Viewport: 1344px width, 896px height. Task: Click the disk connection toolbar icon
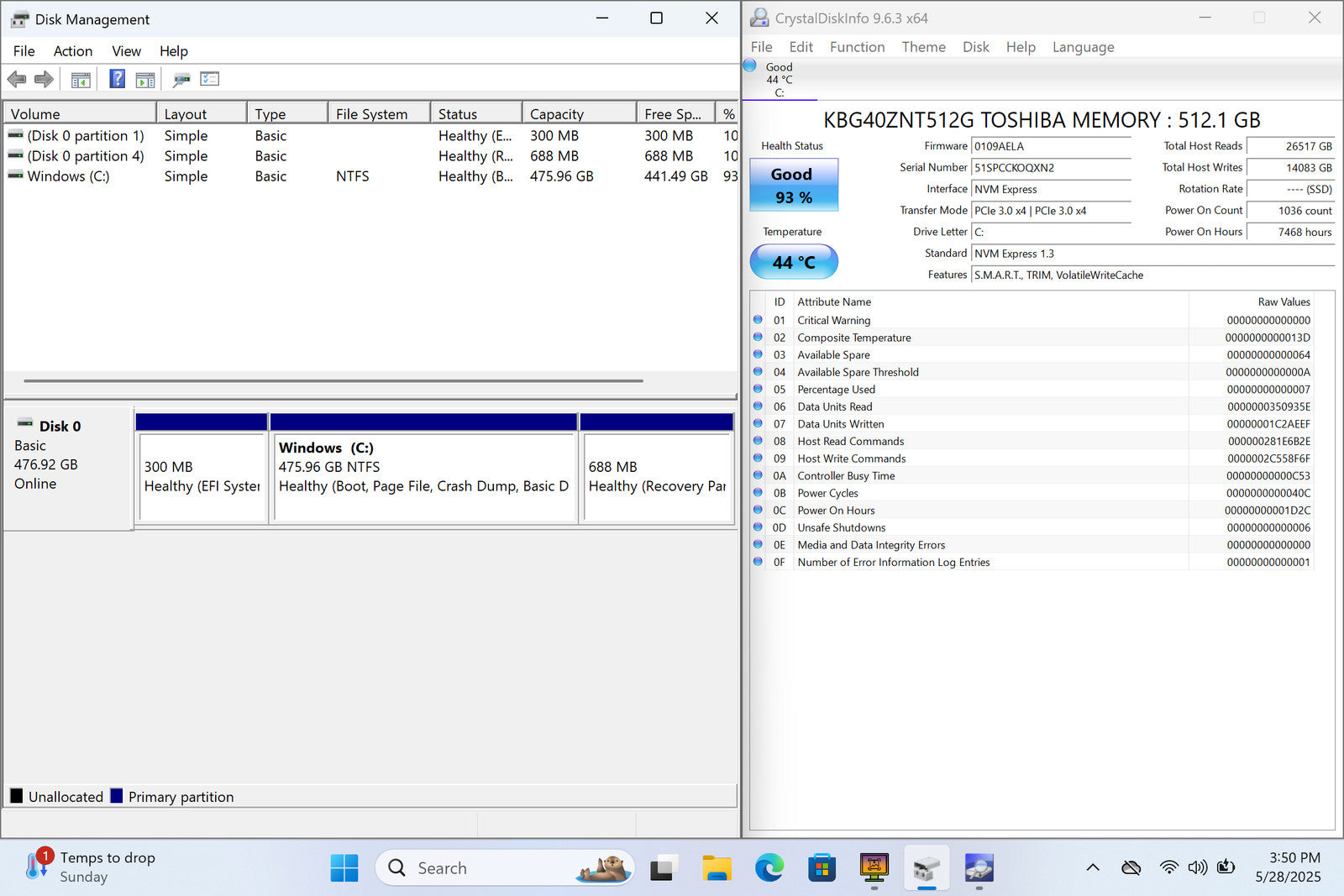(x=181, y=80)
